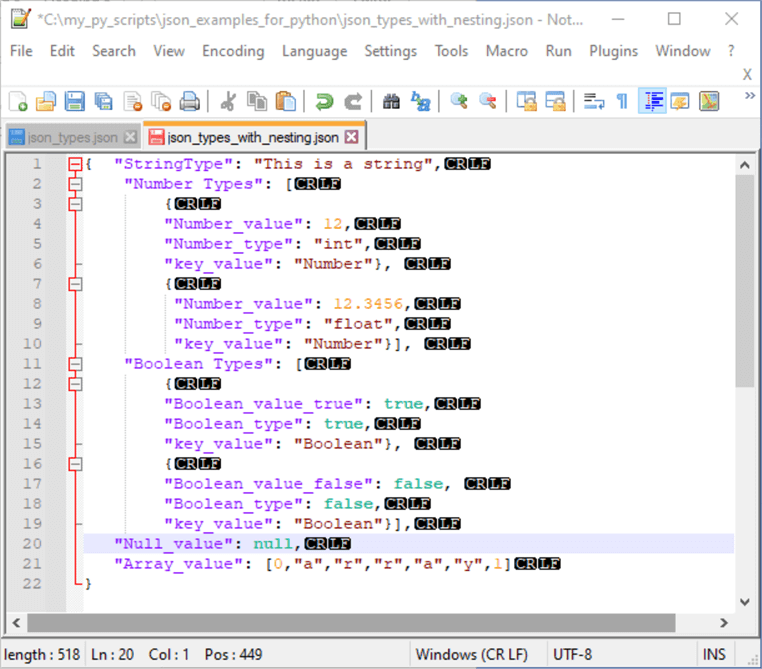Close json_types_with_nesting.json tab
The height and width of the screenshot is (669, 762).
[352, 137]
